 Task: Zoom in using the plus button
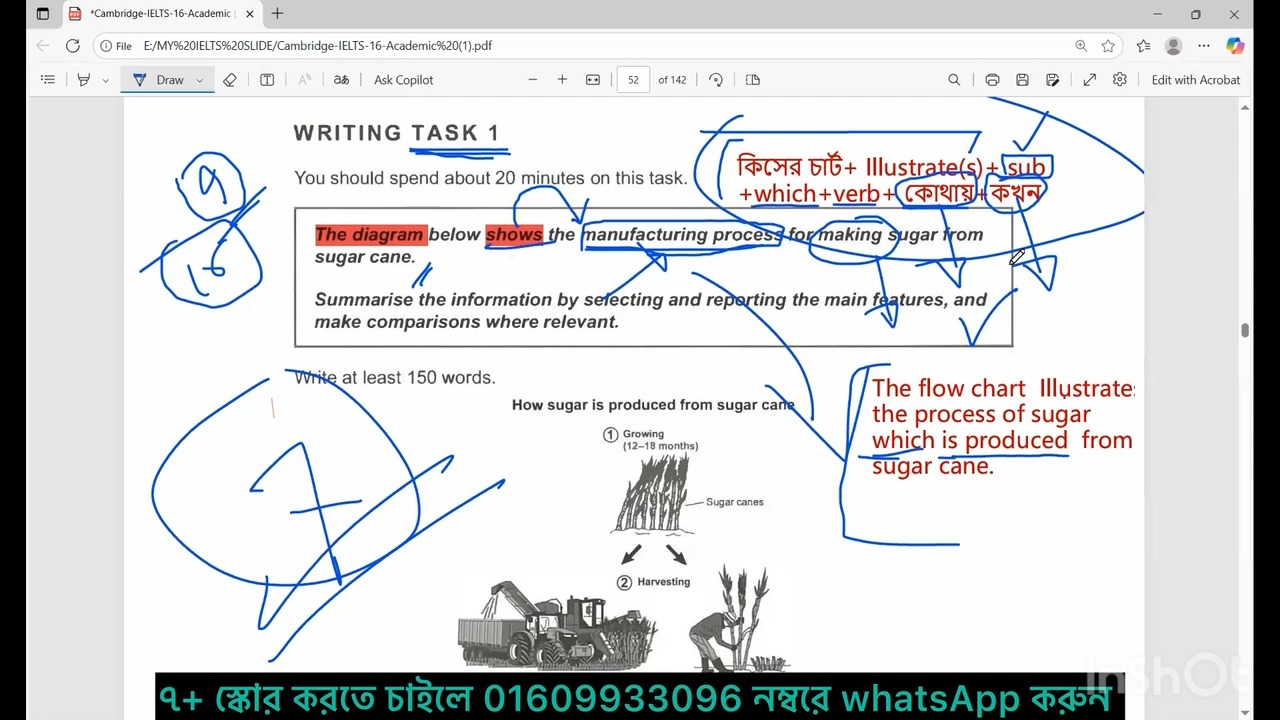coord(562,80)
